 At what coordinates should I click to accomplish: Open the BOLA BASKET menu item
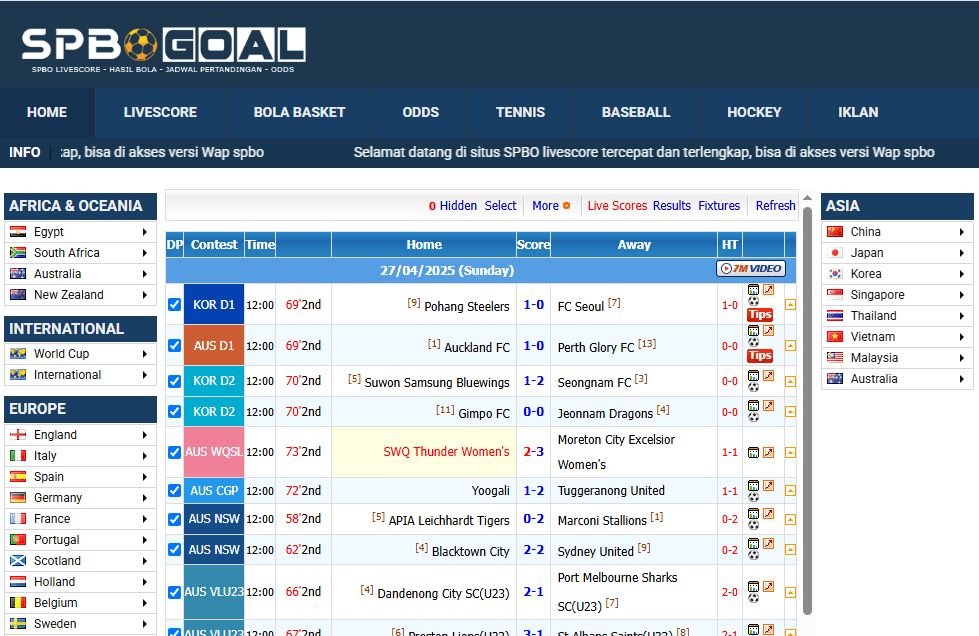299,113
